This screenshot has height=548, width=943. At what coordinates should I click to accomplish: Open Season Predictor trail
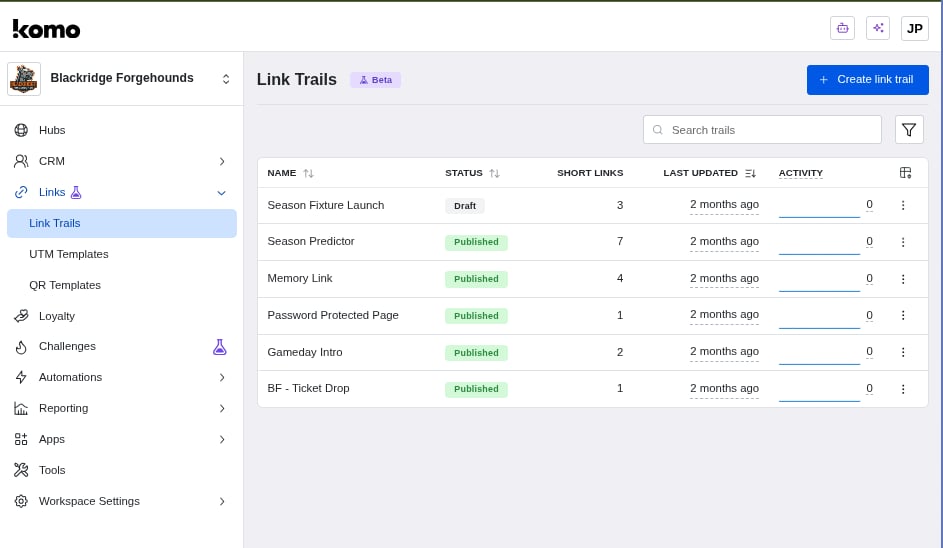pyautogui.click(x=310, y=241)
